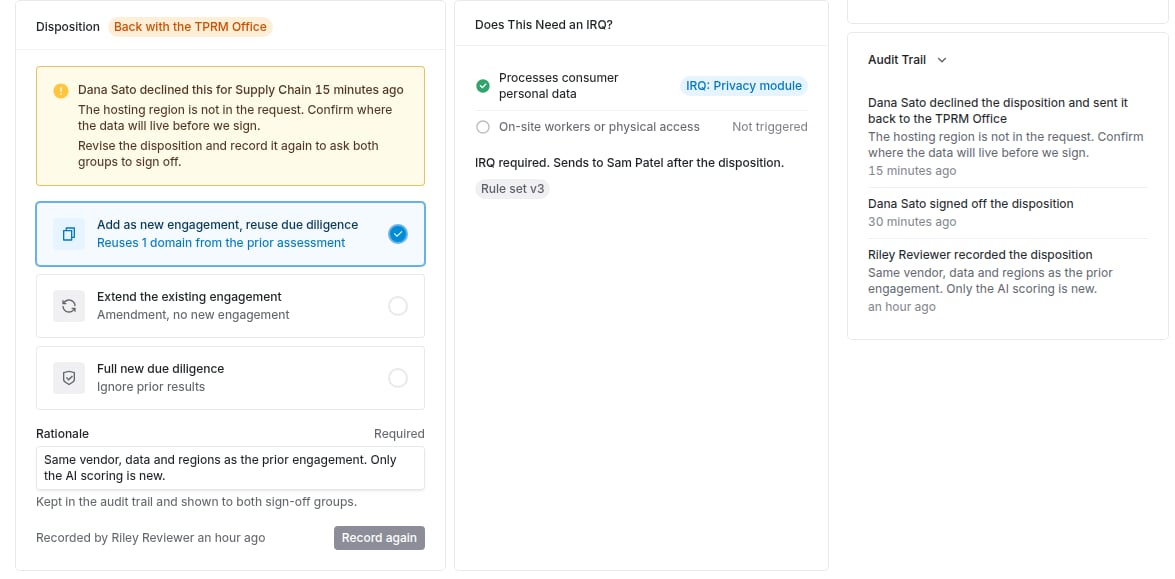Click 'Dana Sato declined this for Supply Chain' notice title

(x=241, y=90)
